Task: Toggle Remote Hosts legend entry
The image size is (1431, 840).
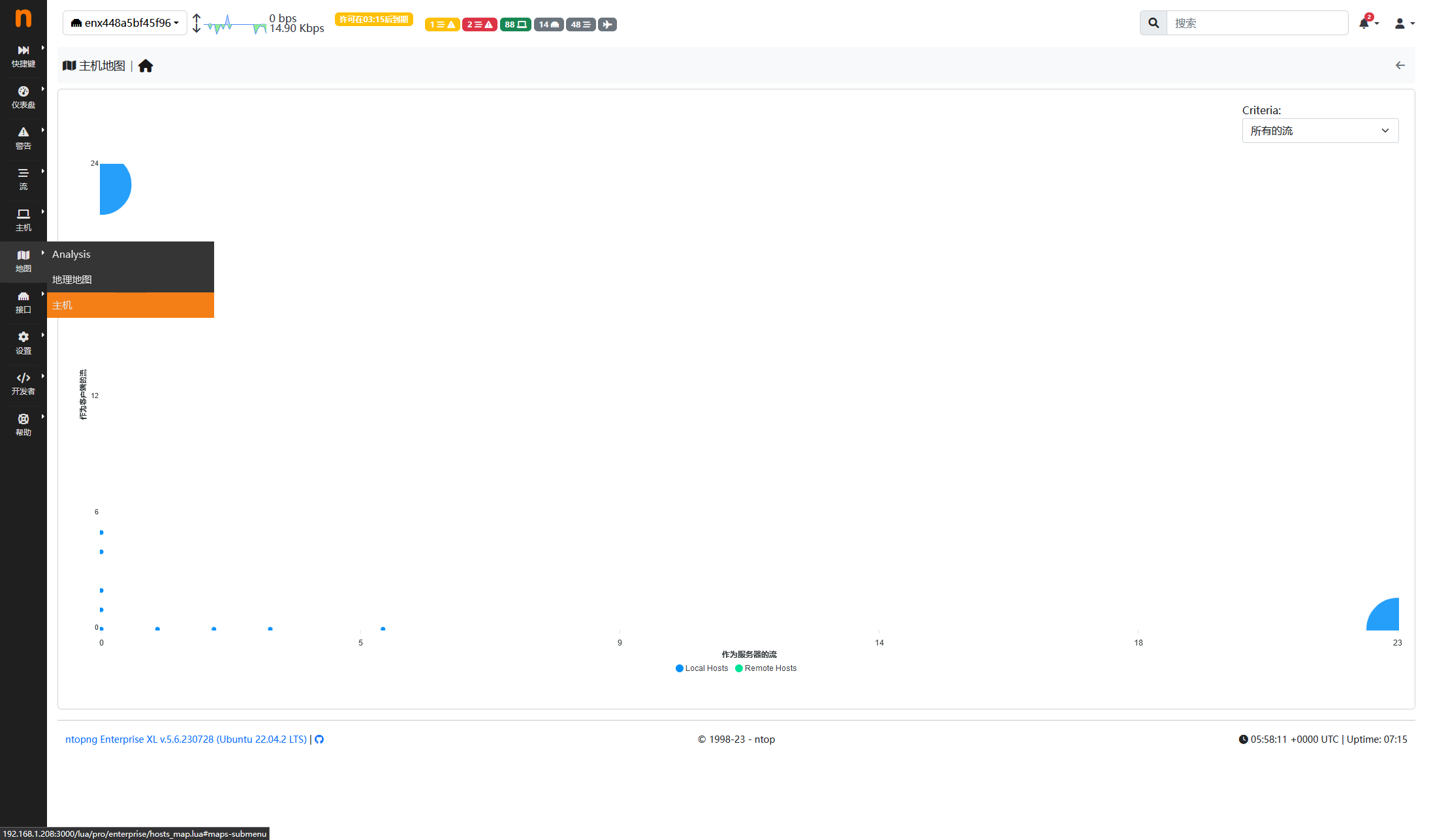Action: tap(766, 668)
